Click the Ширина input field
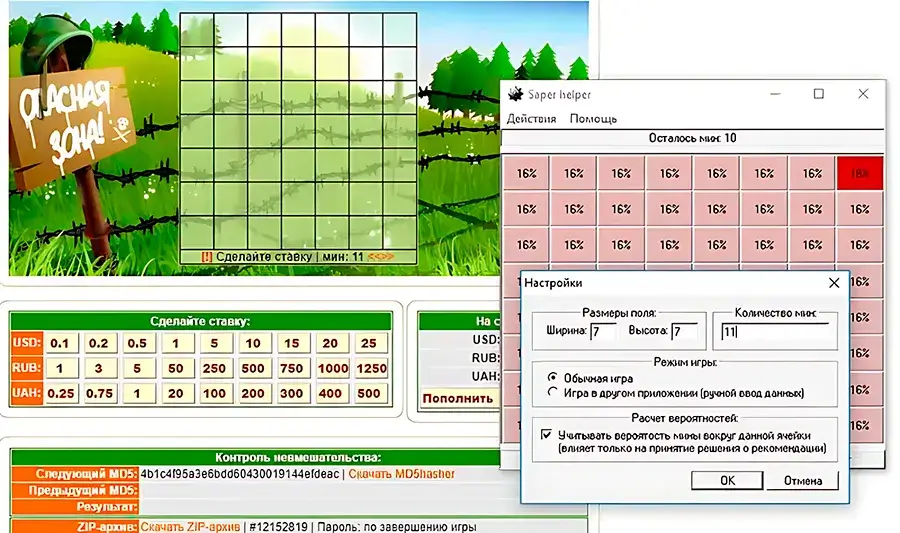The height and width of the screenshot is (533, 900). [x=603, y=331]
